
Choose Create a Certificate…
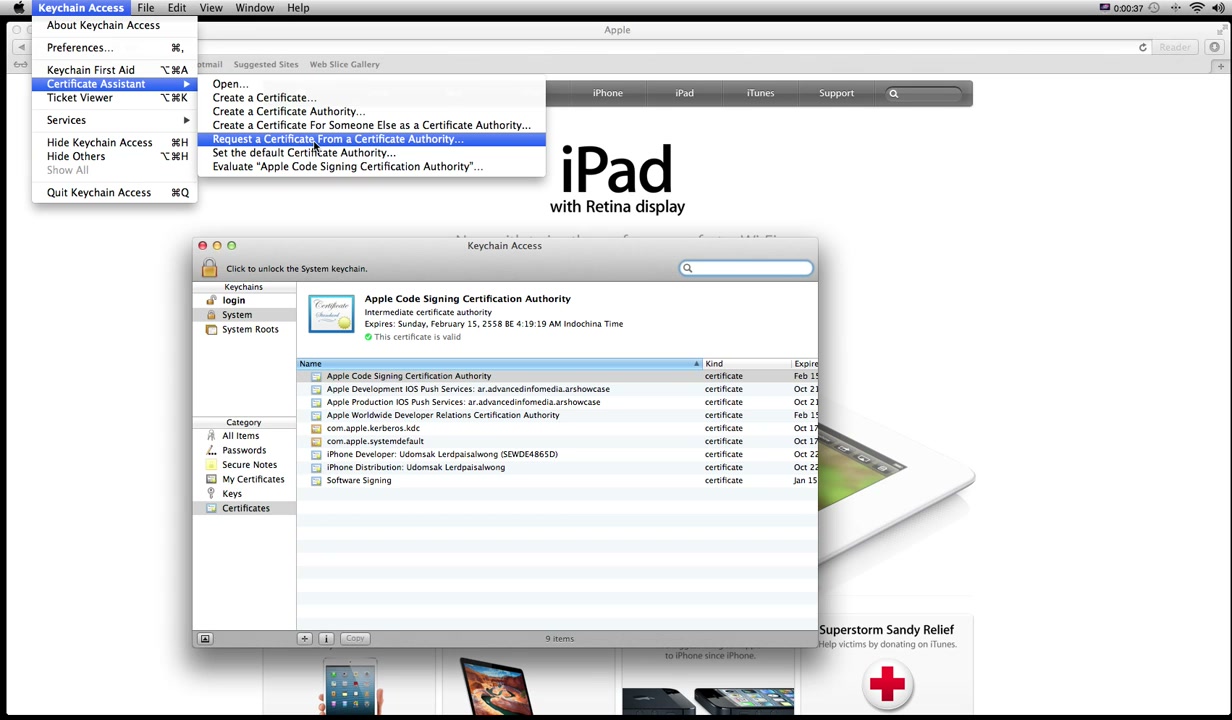click(x=372, y=98)
